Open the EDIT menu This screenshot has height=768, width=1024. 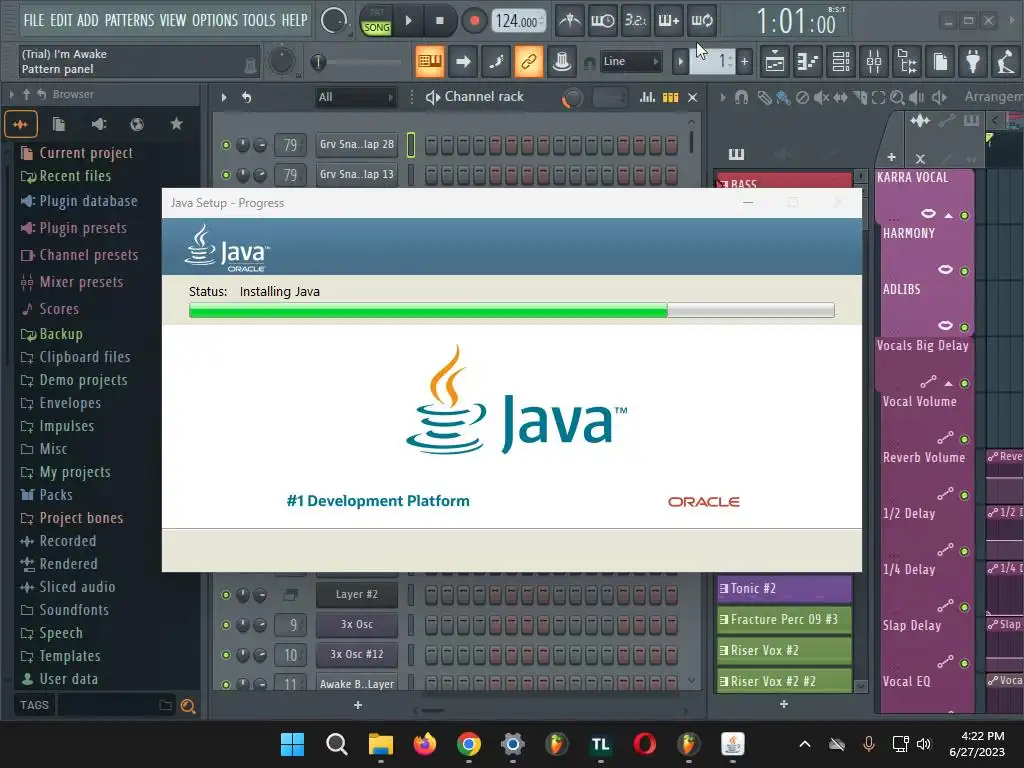pos(61,20)
